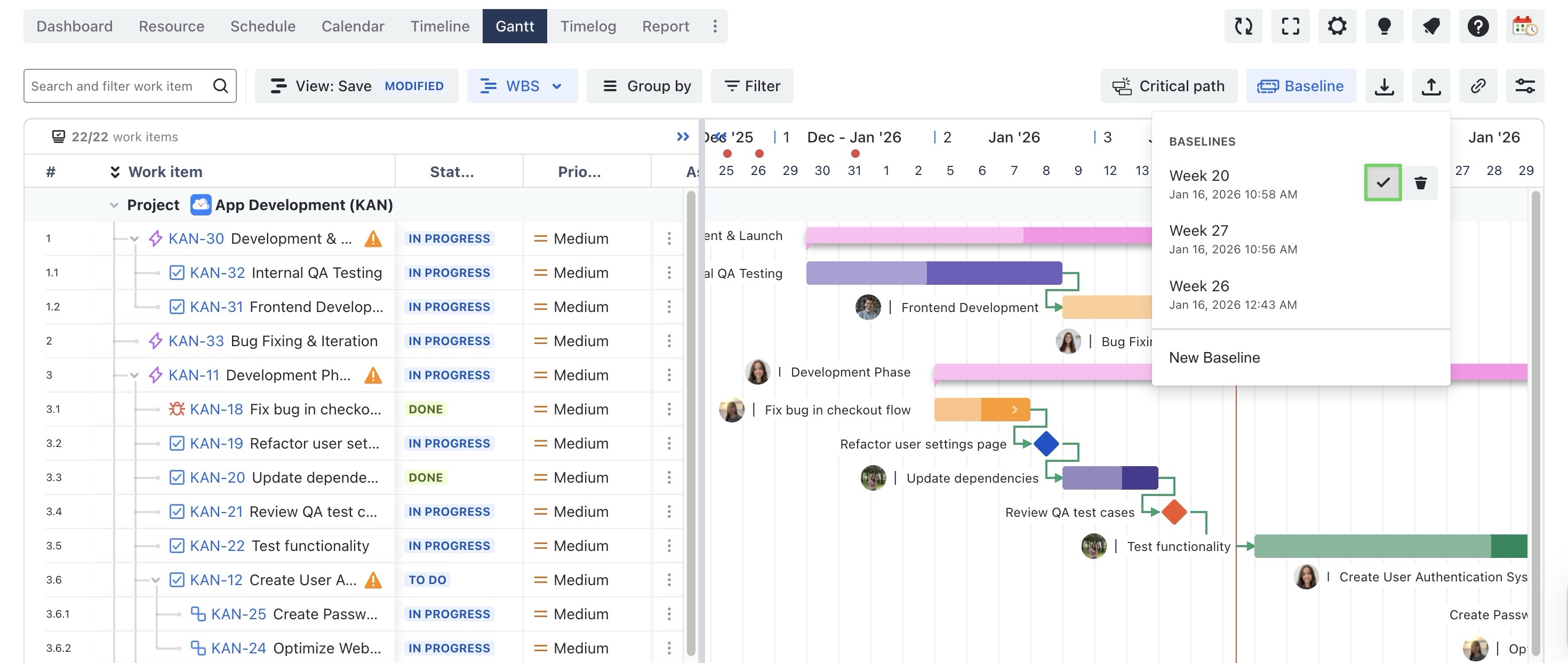Image resolution: width=1568 pixels, height=663 pixels.
Task: Click the lightbulb tips icon
Action: coord(1383,26)
